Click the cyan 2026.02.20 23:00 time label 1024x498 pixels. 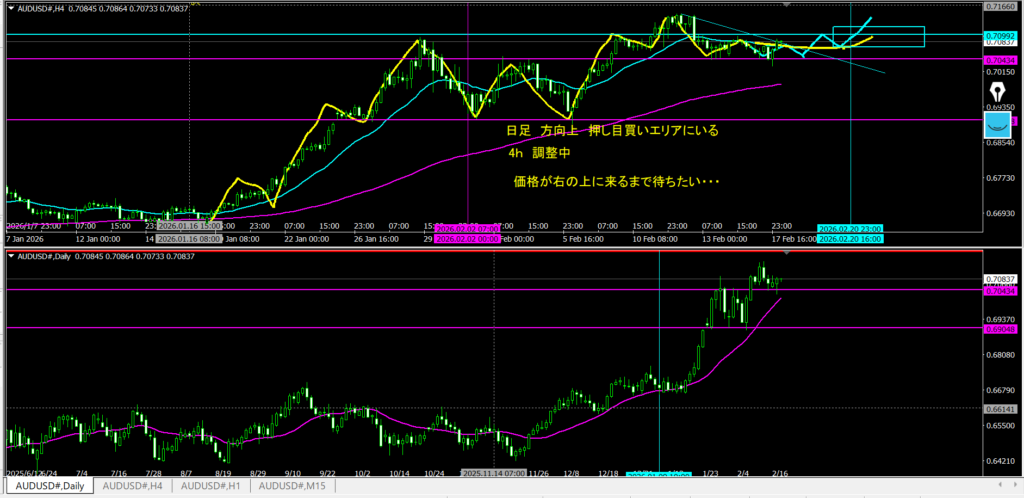850,229
